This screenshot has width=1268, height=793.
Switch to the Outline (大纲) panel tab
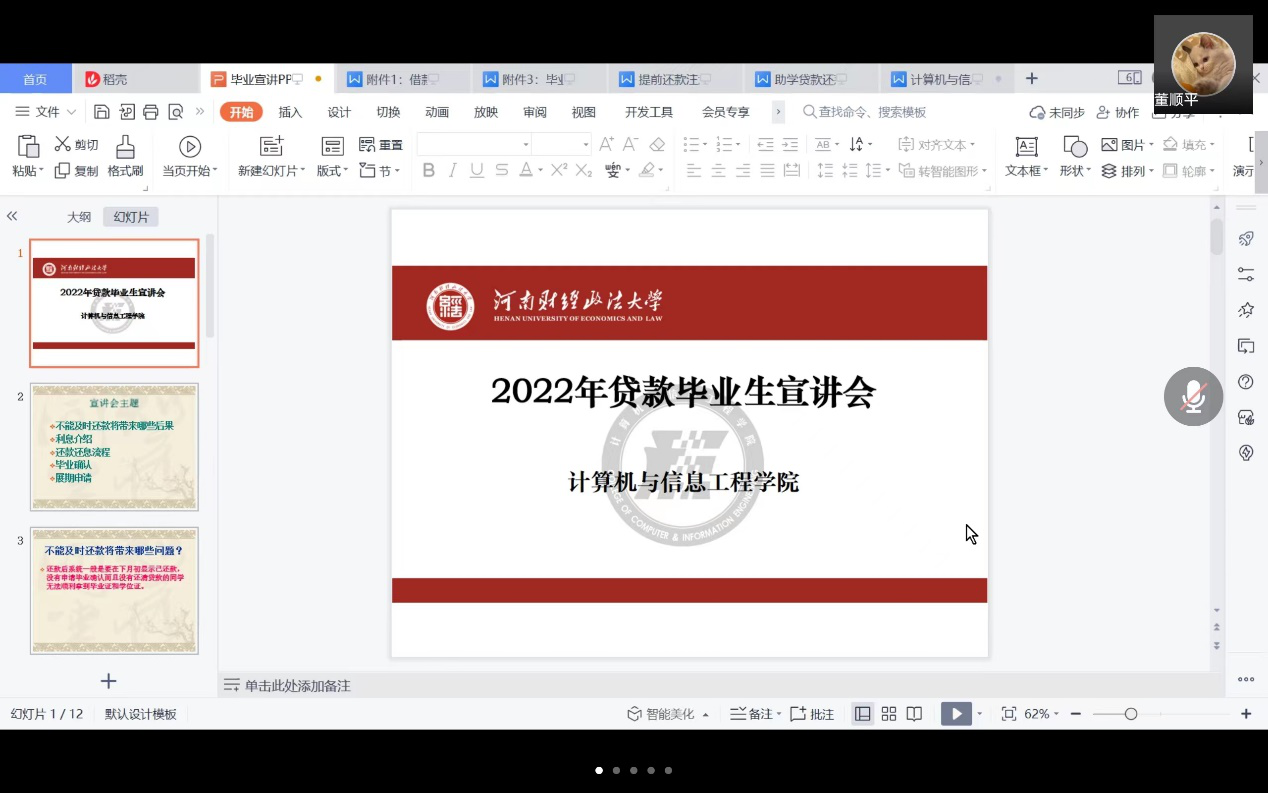tap(79, 217)
